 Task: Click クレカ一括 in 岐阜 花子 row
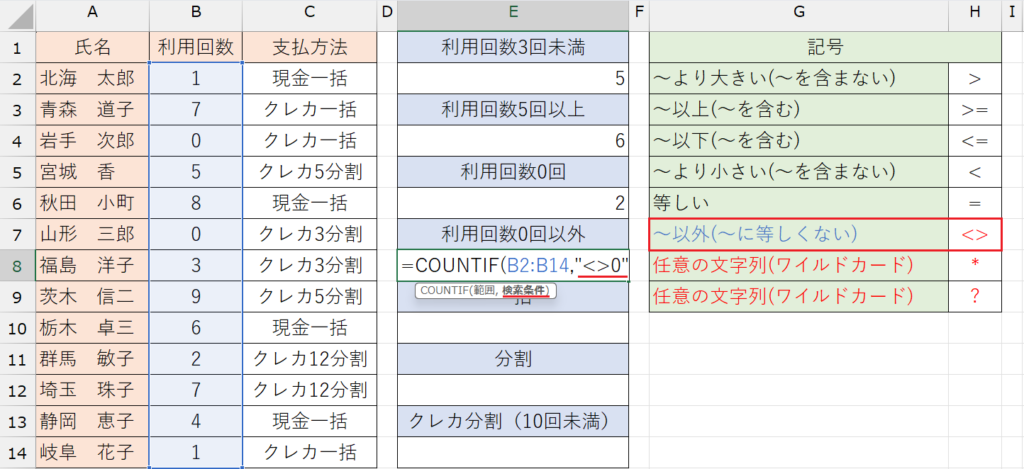pos(310,453)
